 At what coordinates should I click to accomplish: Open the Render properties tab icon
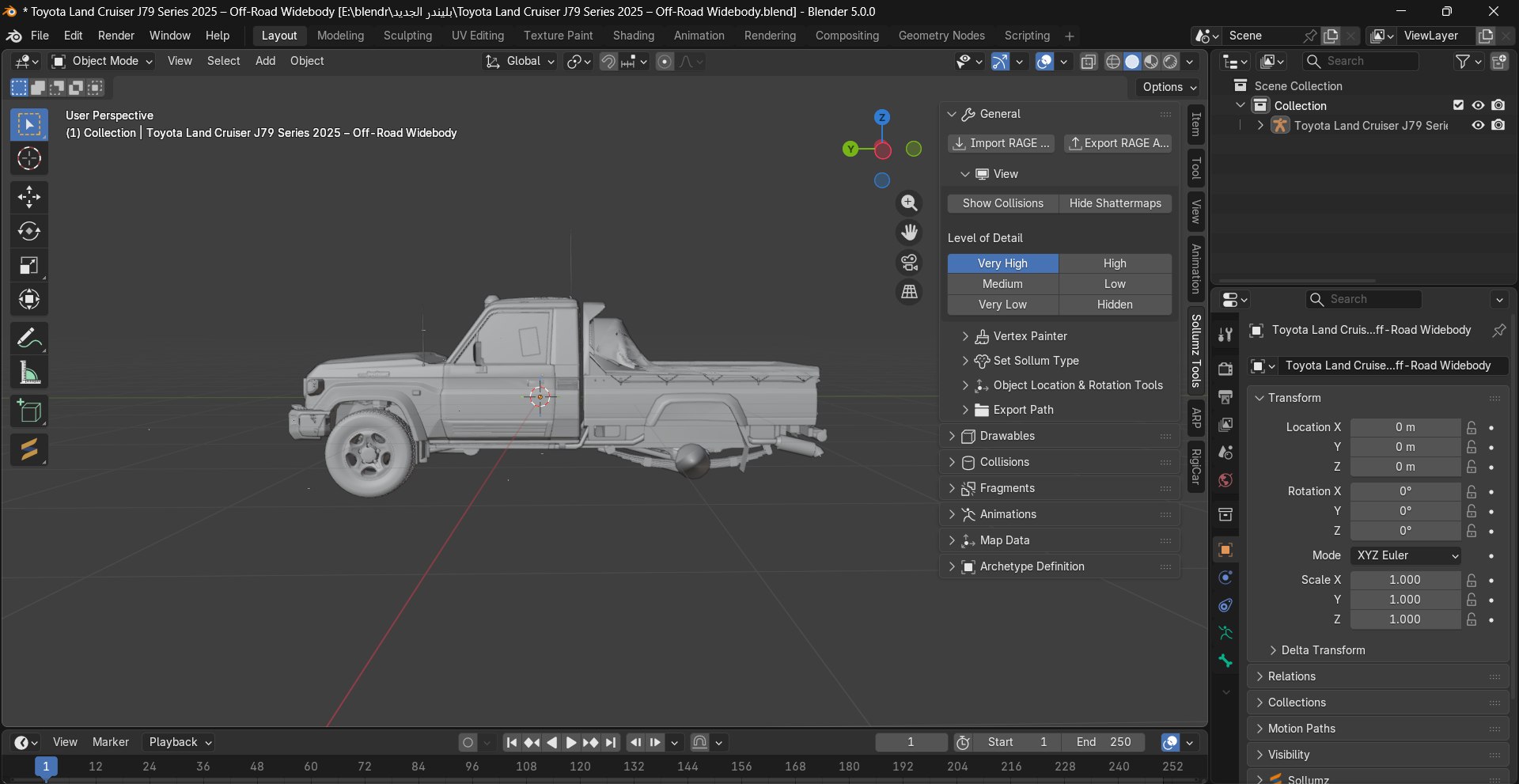tap(1225, 369)
